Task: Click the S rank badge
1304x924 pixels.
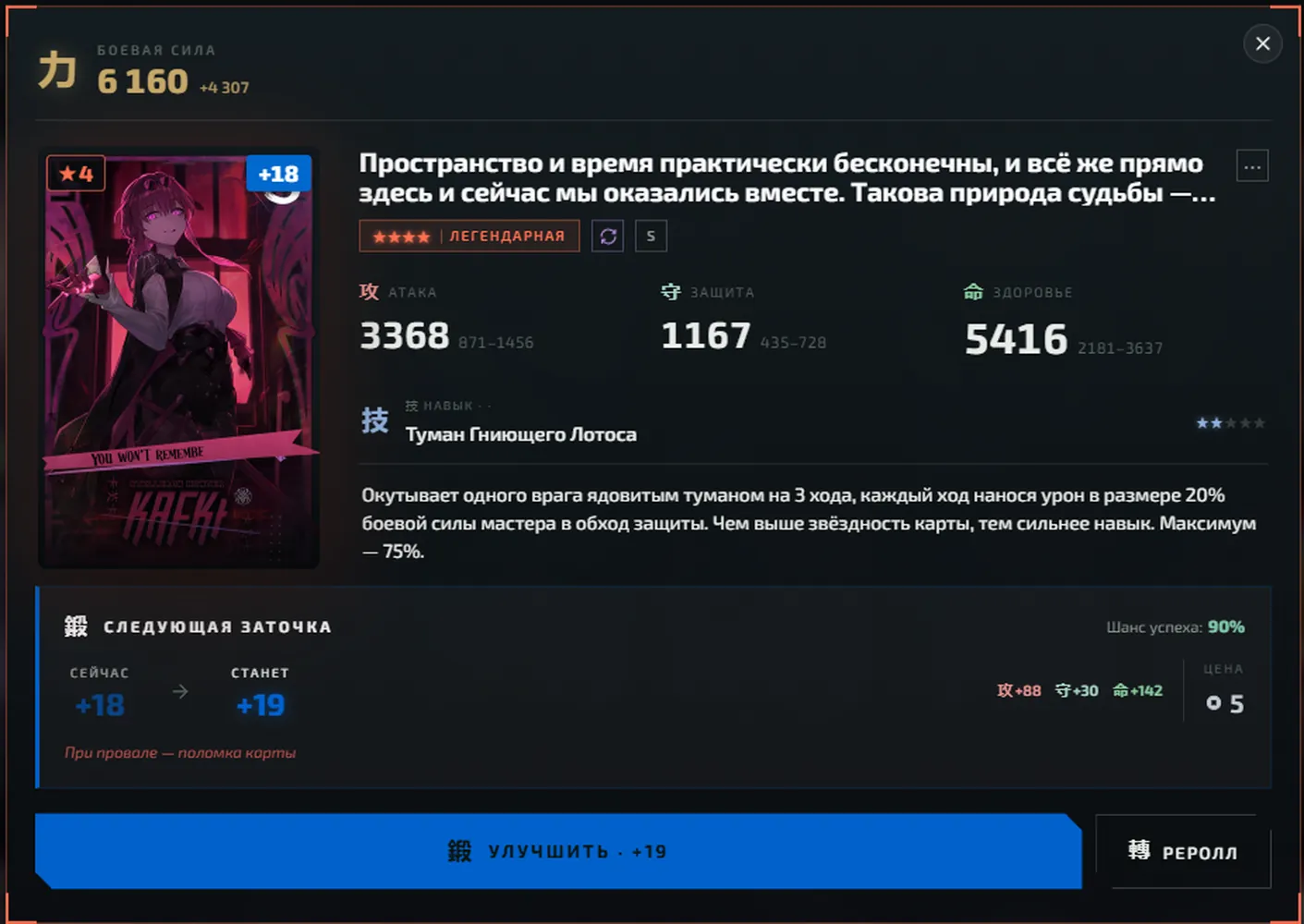Action: coord(652,237)
